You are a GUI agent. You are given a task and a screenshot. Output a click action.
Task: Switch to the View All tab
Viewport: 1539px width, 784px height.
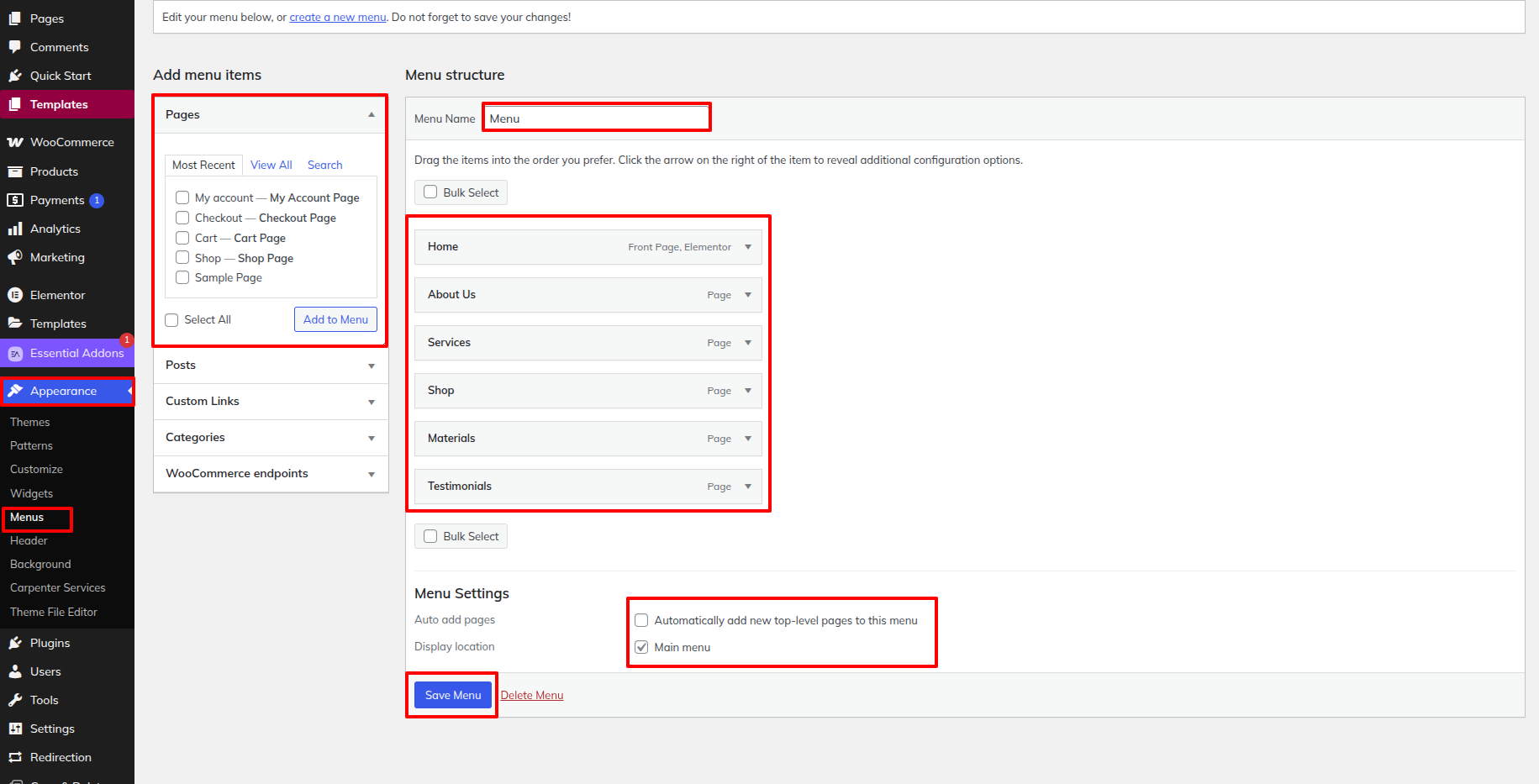271,165
